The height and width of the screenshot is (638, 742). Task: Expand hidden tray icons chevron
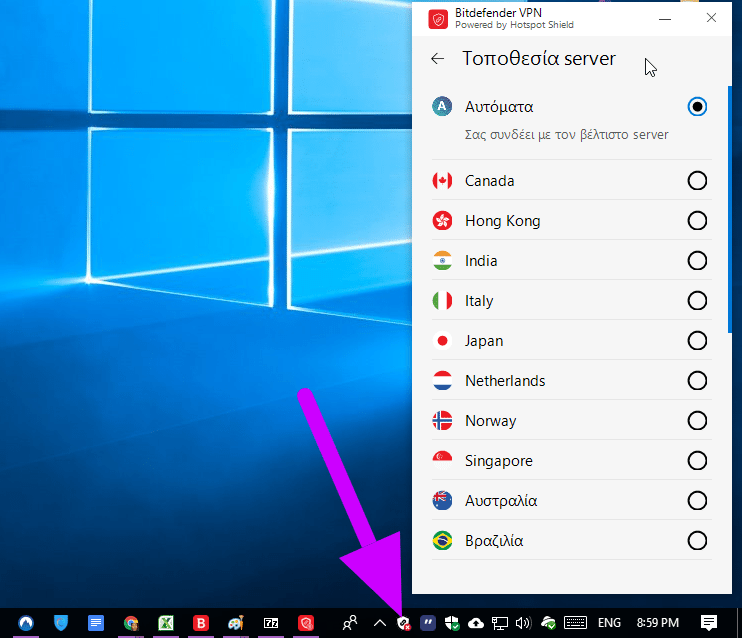coord(380,623)
